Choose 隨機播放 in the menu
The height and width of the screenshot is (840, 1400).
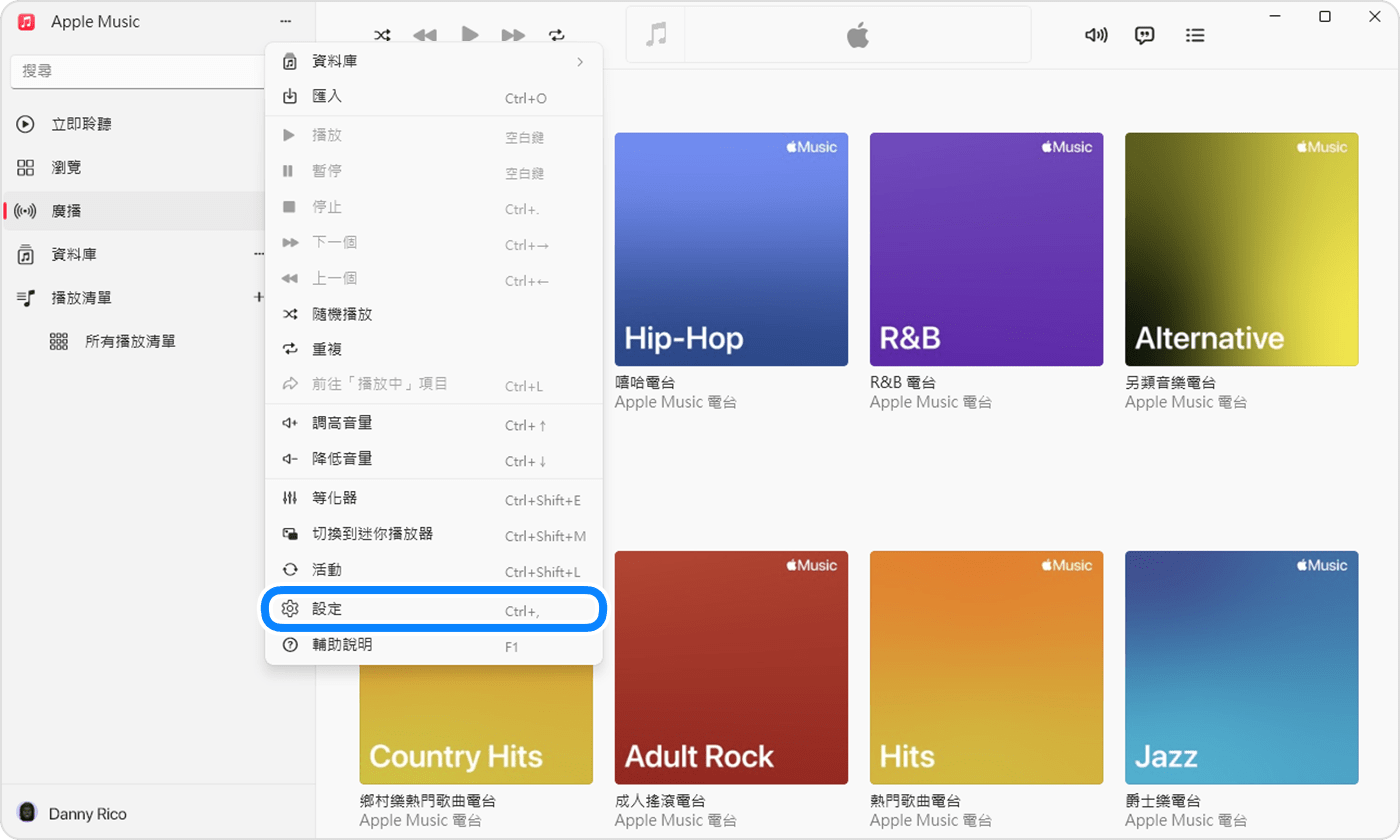434,314
